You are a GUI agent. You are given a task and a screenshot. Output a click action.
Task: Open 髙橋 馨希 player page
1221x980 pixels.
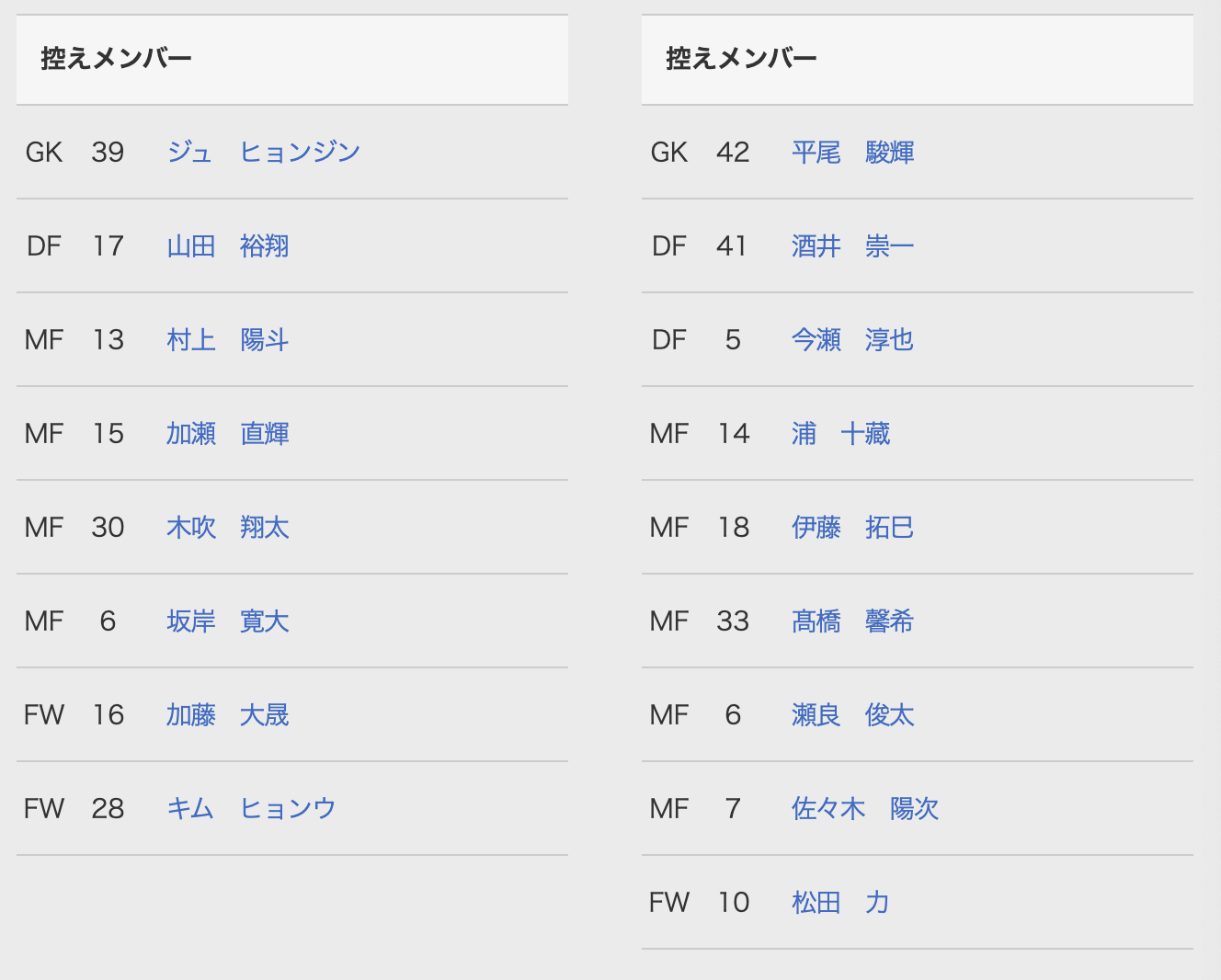click(x=852, y=621)
